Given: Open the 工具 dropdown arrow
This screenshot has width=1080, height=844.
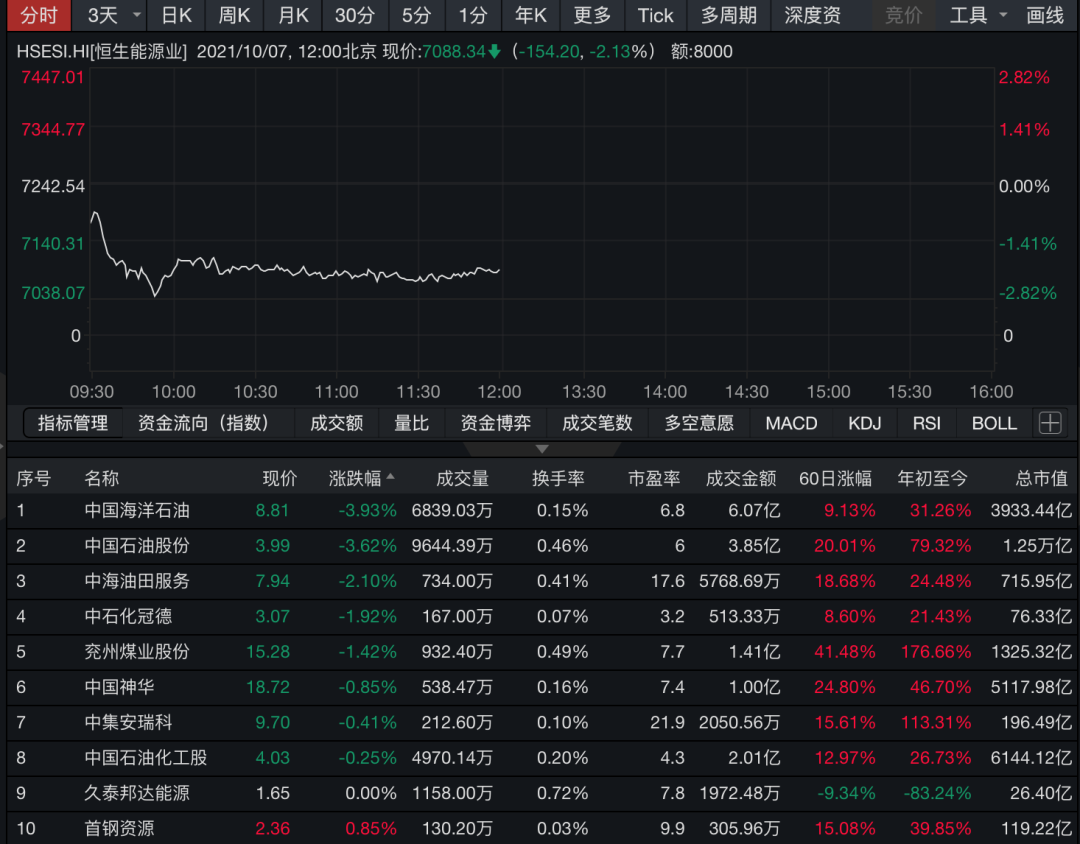Looking at the screenshot, I should [1003, 15].
